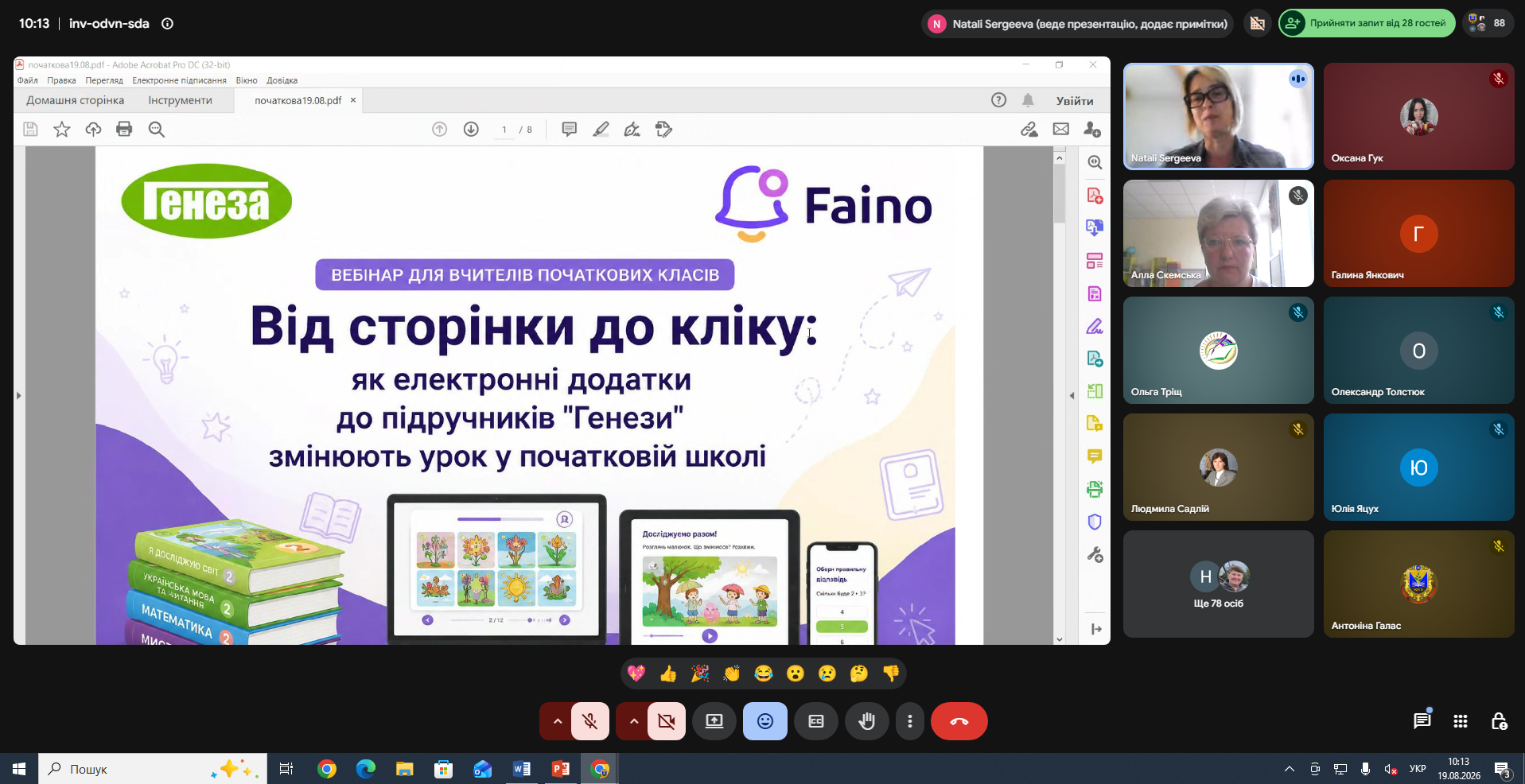Open host controls lock icon
The width and height of the screenshot is (1525, 784).
click(1499, 721)
